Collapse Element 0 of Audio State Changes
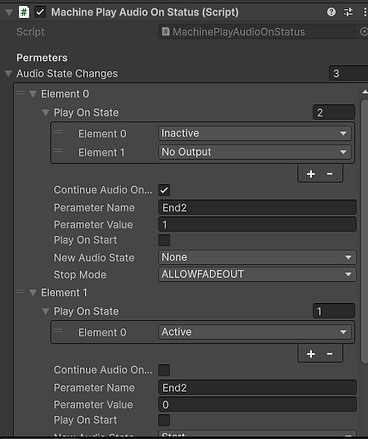The height and width of the screenshot is (439, 368). click(x=33, y=94)
